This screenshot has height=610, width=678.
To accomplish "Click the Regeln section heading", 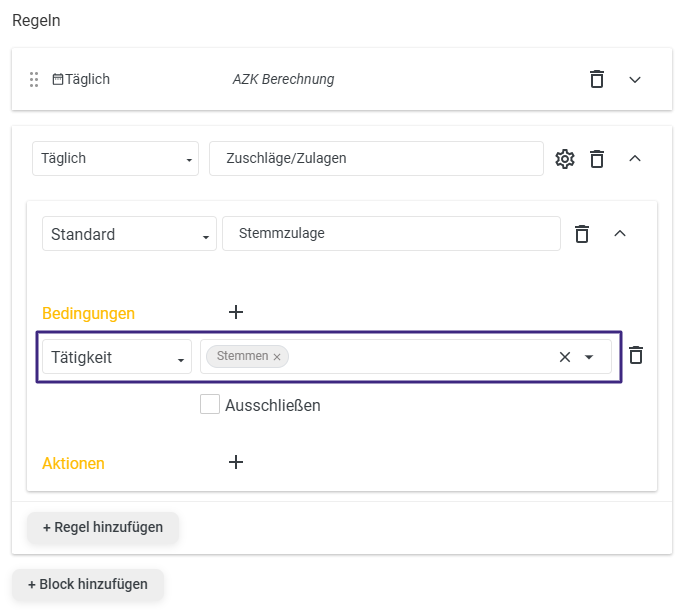I will 36,21.
